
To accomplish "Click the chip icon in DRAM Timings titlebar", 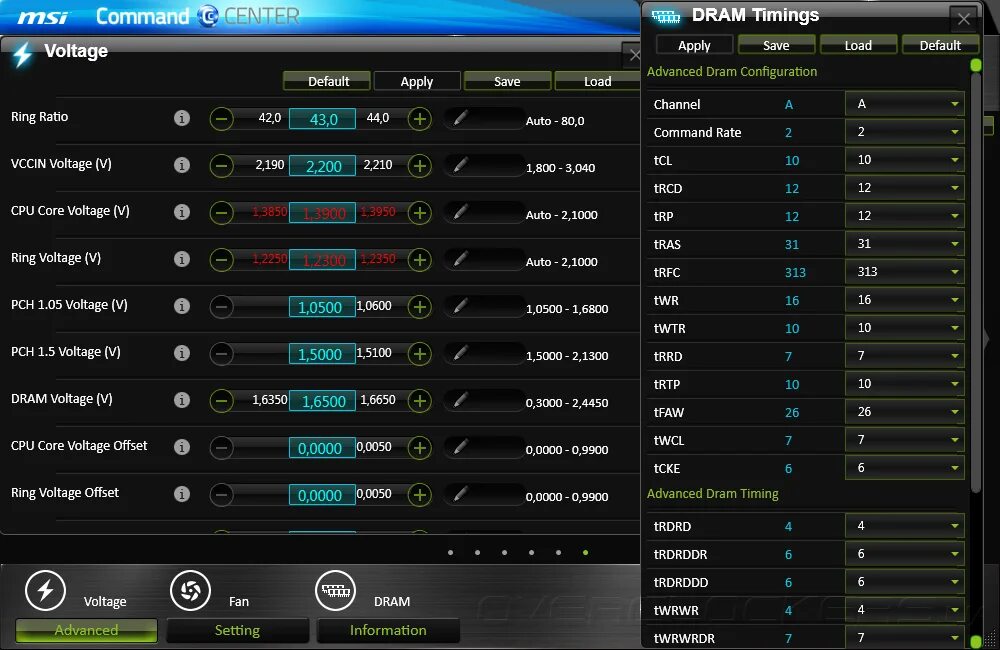I will point(666,15).
